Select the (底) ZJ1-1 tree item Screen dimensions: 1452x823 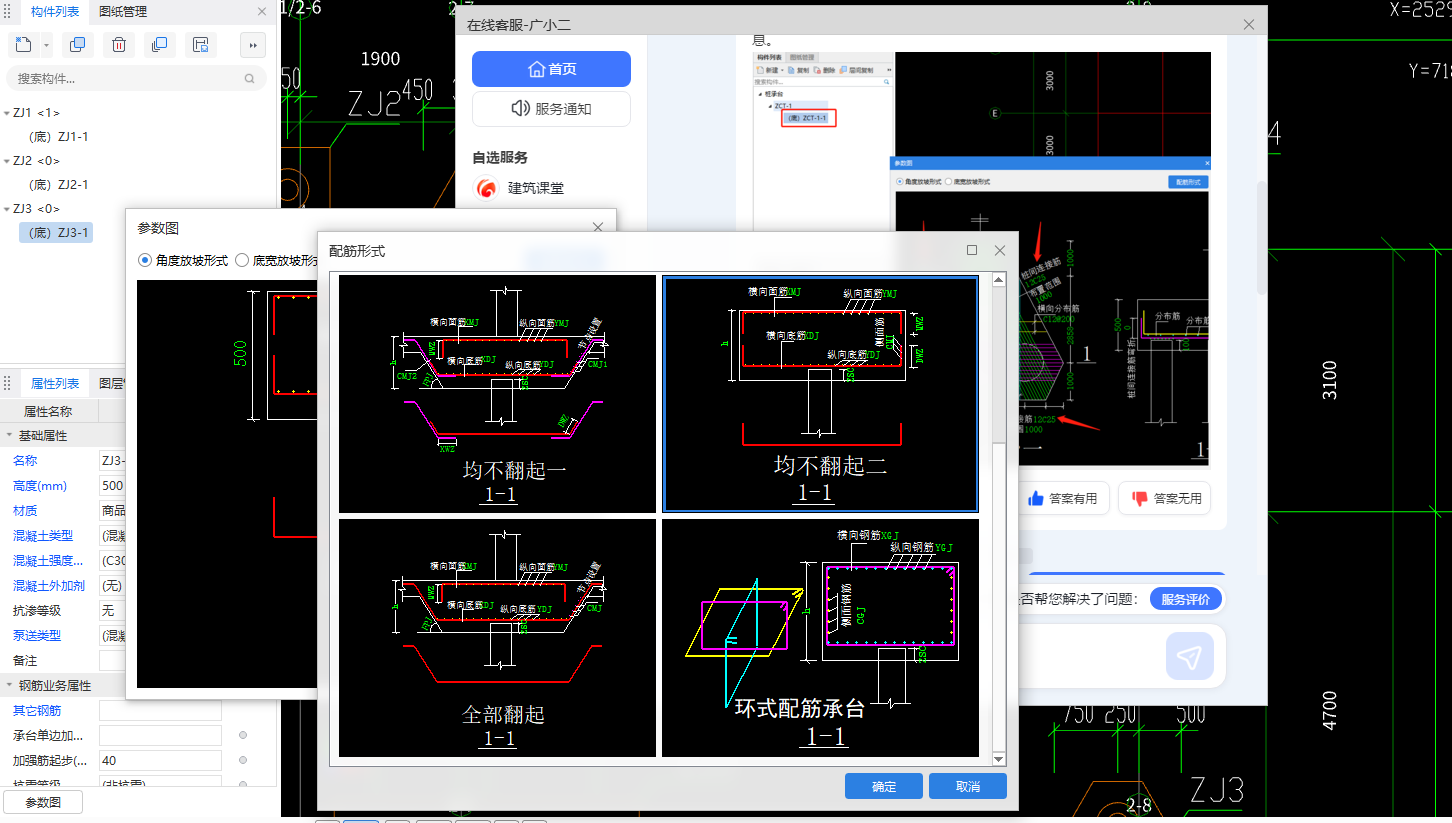[58, 137]
